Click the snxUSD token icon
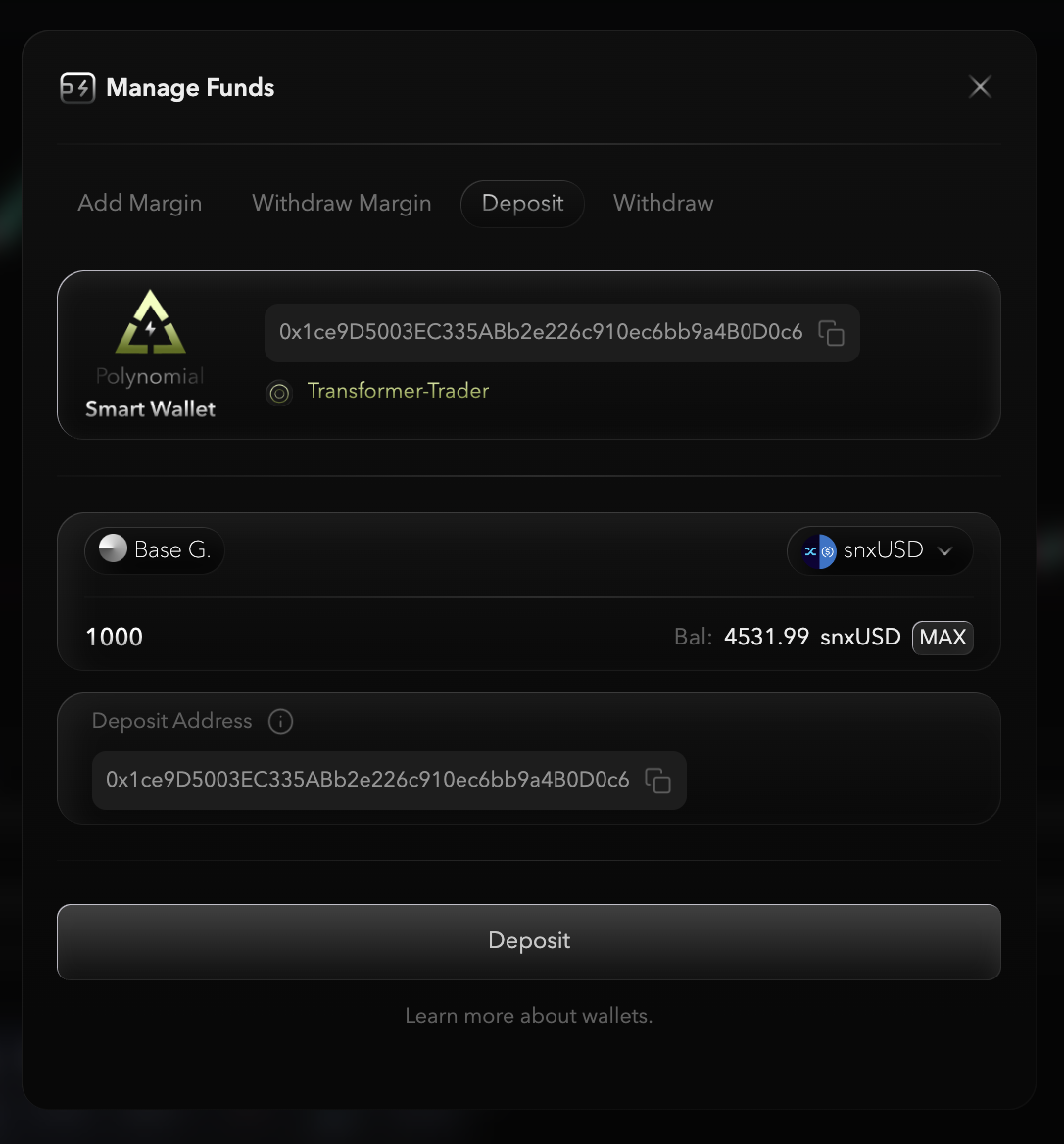 tap(819, 551)
